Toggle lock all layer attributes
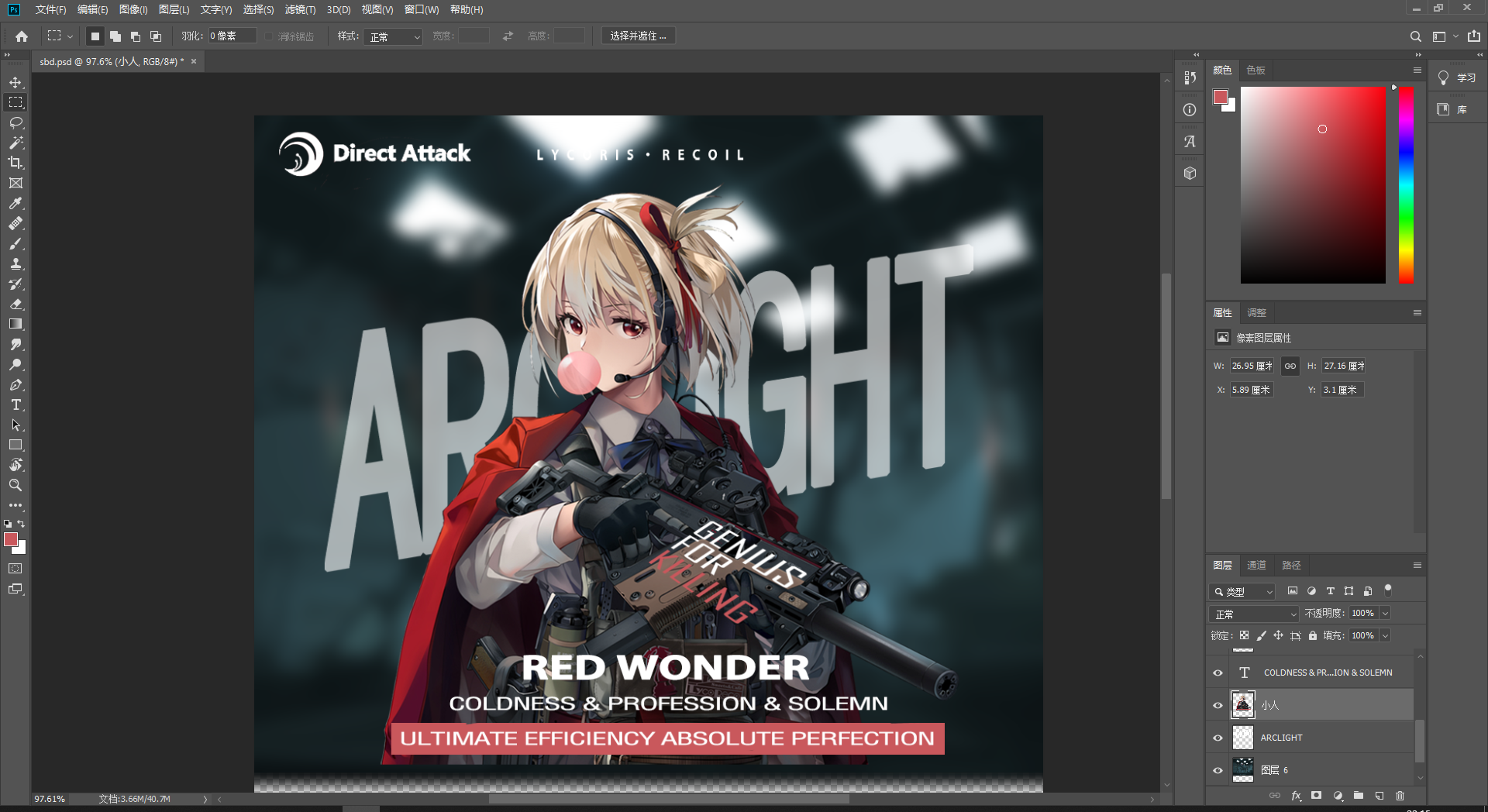This screenshot has width=1488, height=812. 1312,635
